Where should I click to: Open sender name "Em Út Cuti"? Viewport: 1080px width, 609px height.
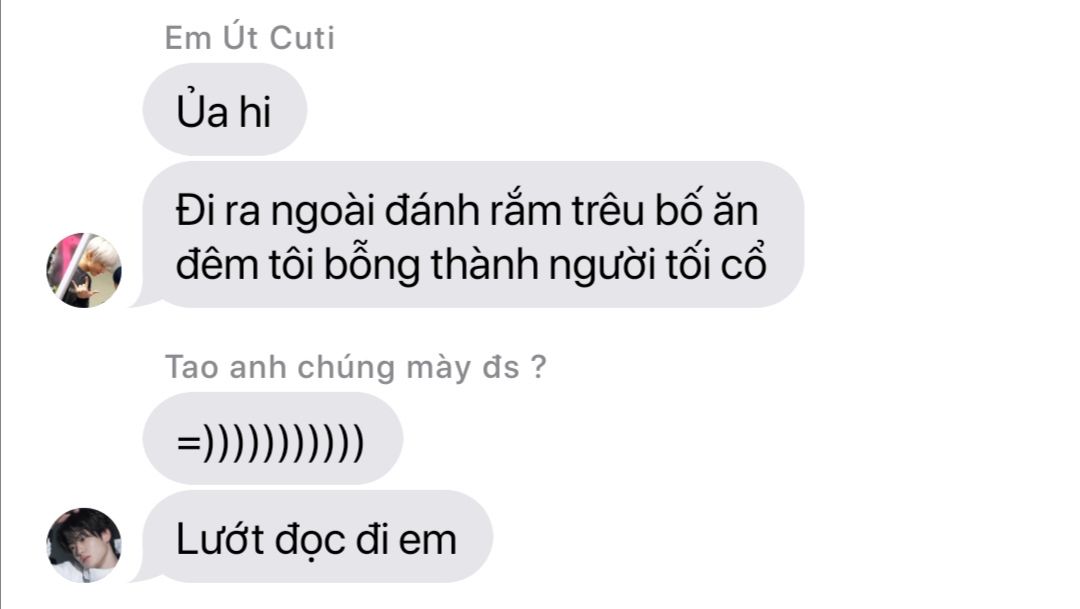pos(249,37)
